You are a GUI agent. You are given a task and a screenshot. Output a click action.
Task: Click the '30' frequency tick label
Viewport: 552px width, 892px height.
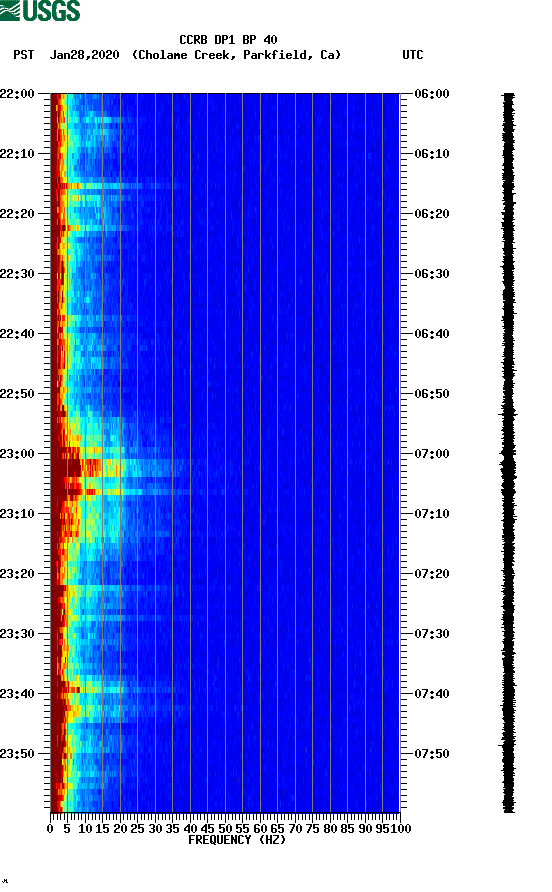[x=155, y=829]
